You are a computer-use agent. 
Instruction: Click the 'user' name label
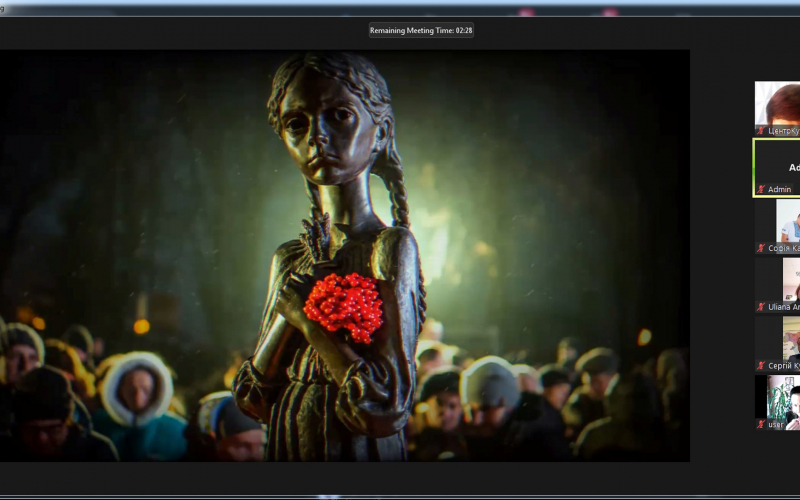click(x=776, y=424)
